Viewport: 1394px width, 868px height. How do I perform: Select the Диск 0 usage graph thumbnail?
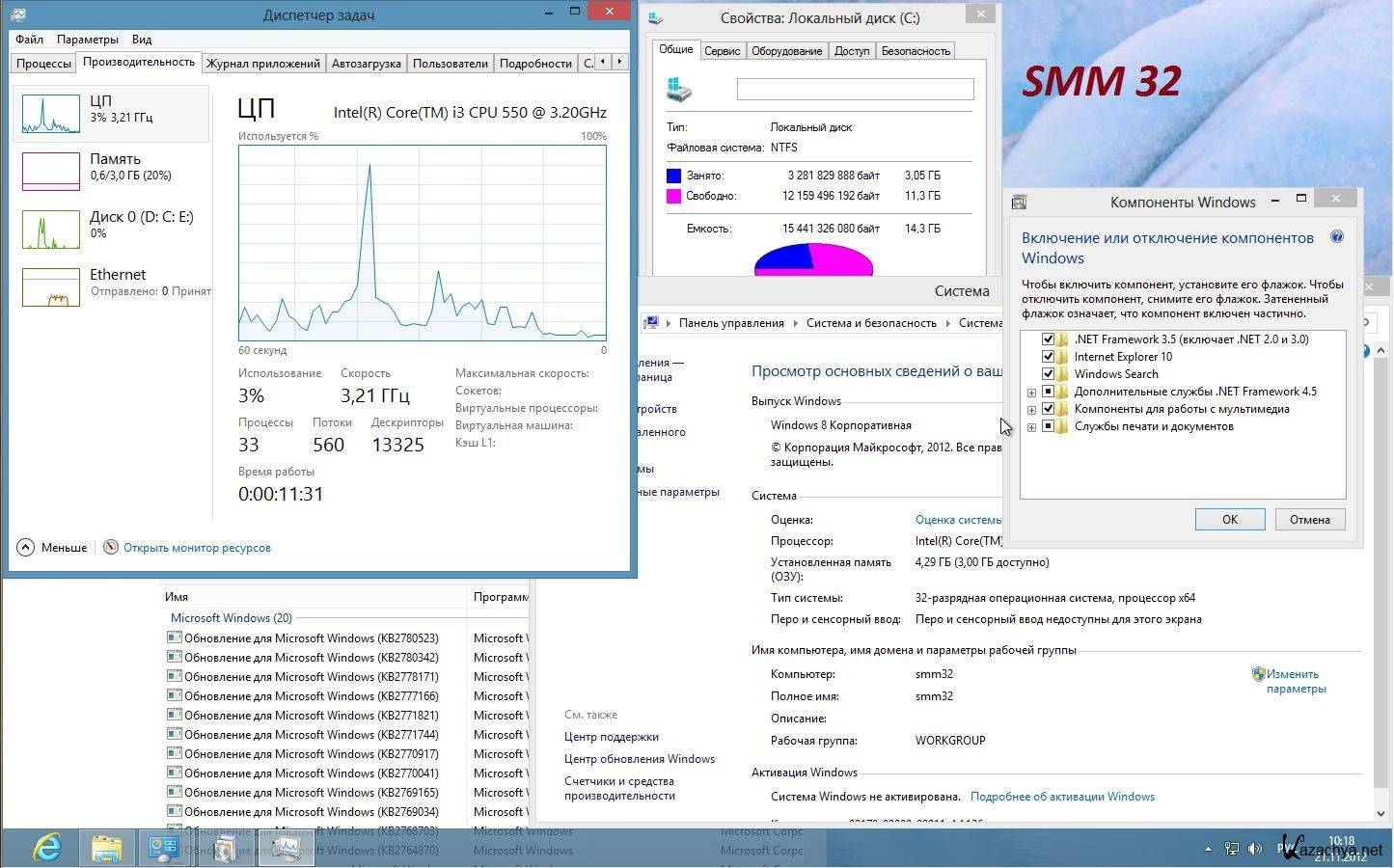(51, 230)
